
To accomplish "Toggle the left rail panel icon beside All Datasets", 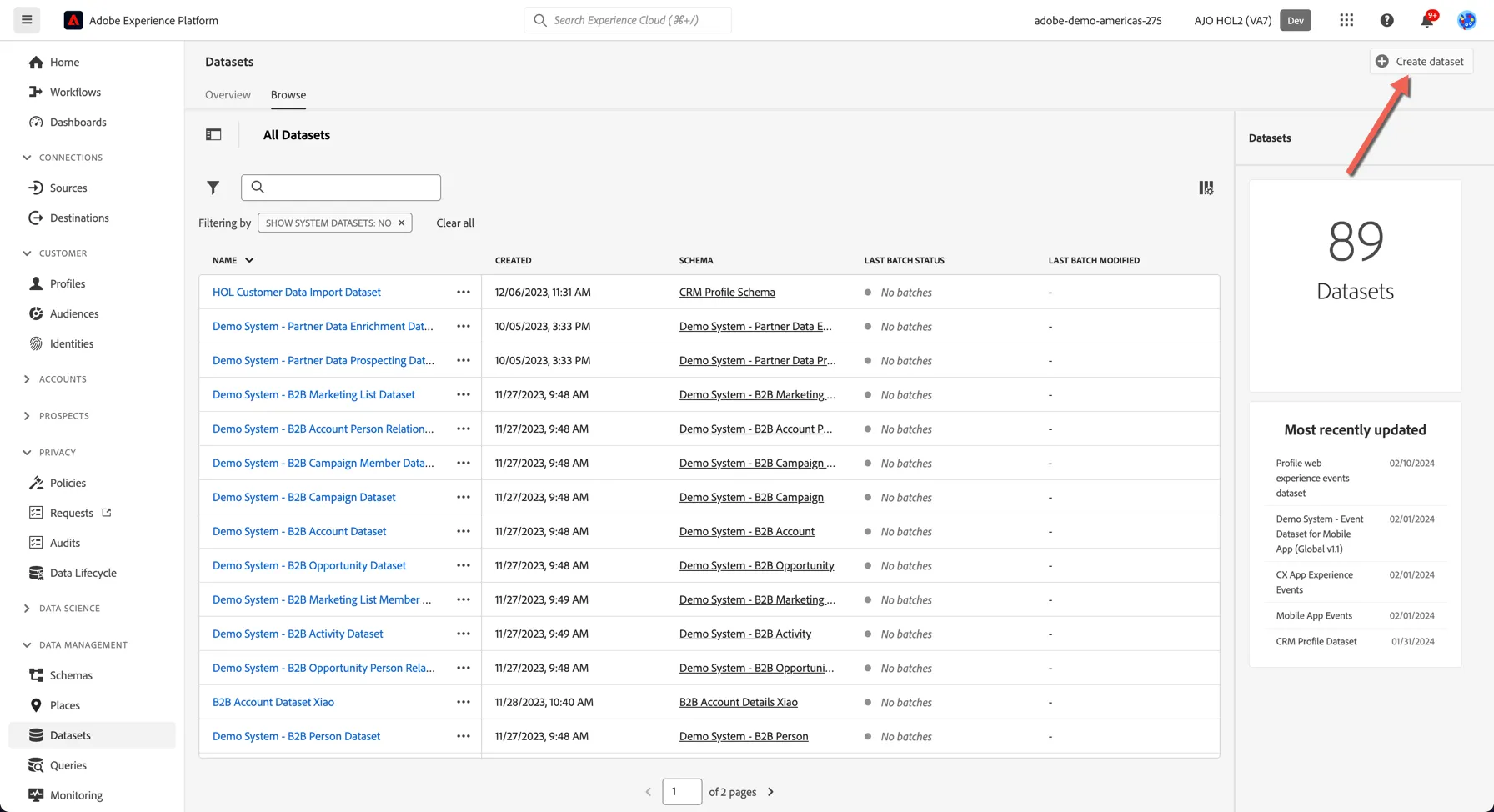I will coord(213,134).
